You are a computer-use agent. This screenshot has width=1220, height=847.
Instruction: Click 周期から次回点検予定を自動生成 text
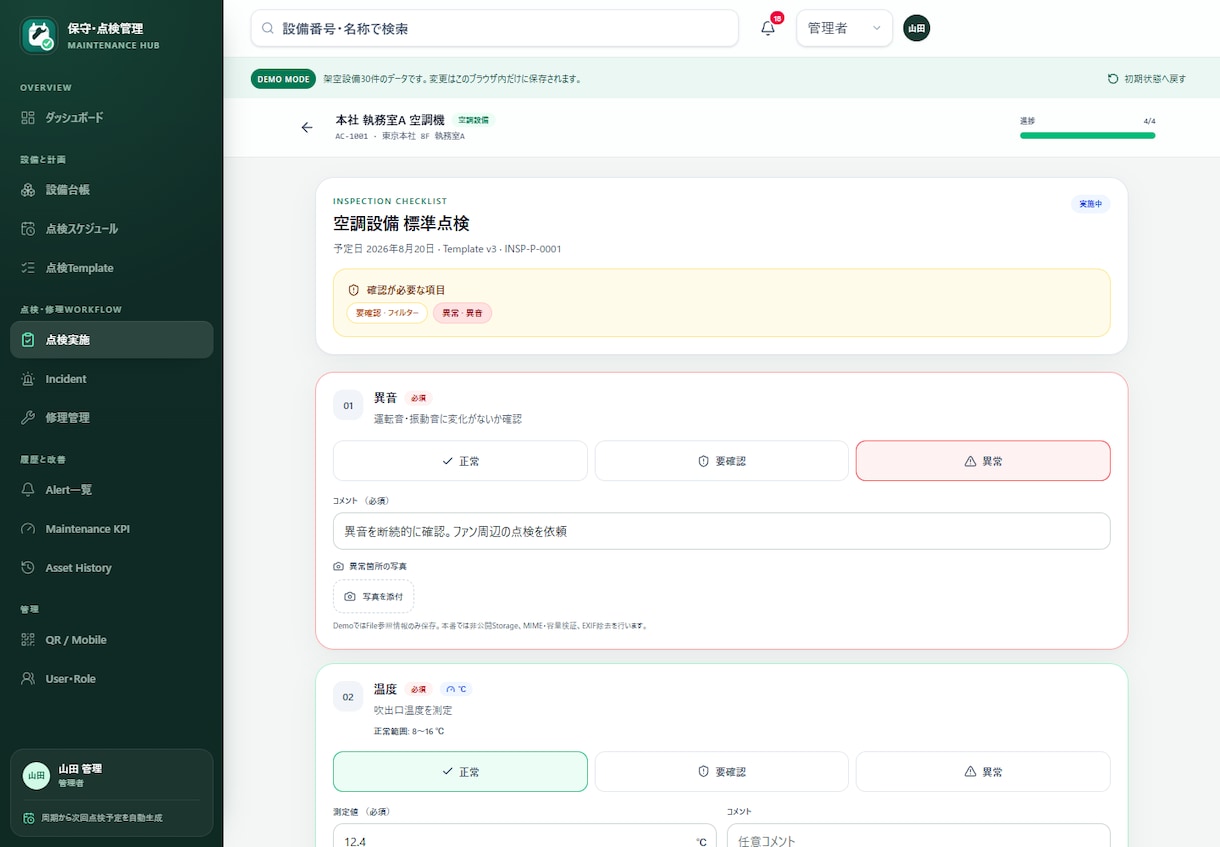pyautogui.click(x=101, y=818)
